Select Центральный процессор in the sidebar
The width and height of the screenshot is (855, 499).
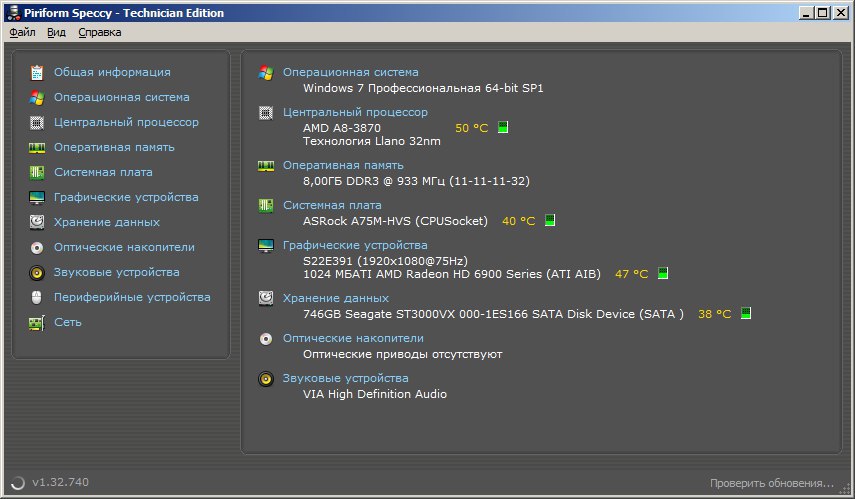click(x=126, y=123)
